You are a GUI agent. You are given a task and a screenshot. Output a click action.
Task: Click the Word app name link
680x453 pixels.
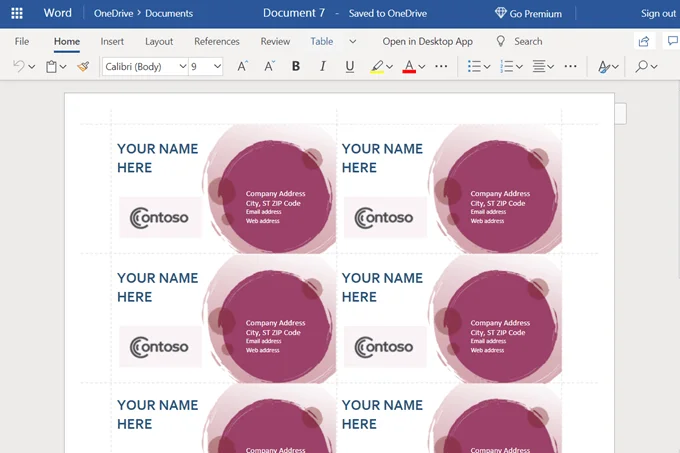point(57,13)
